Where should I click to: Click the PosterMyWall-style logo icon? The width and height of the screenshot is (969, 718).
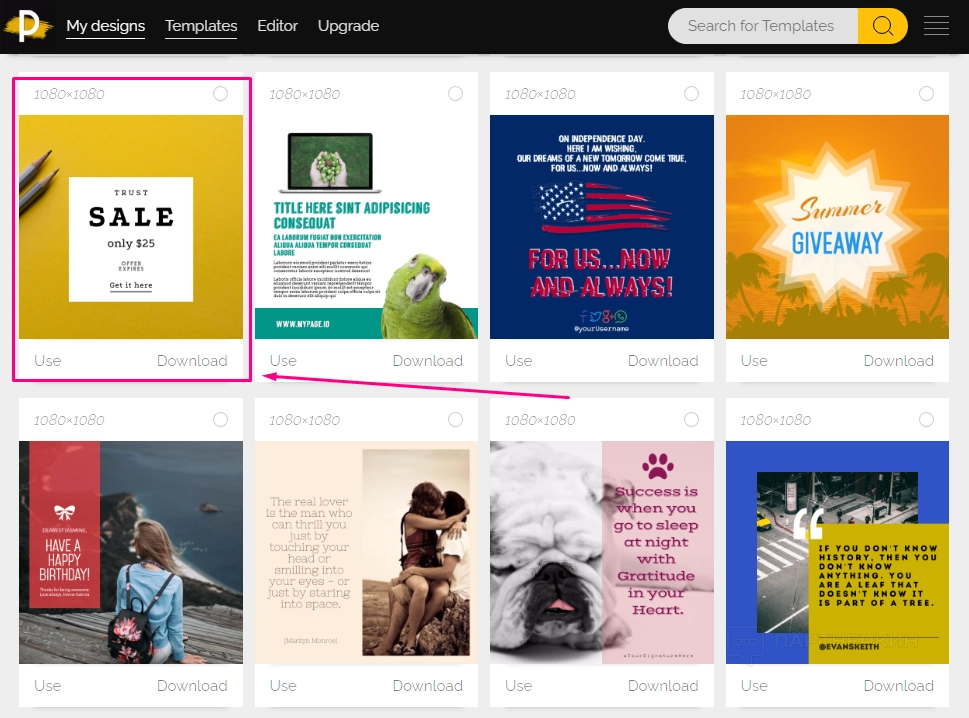pos(28,26)
